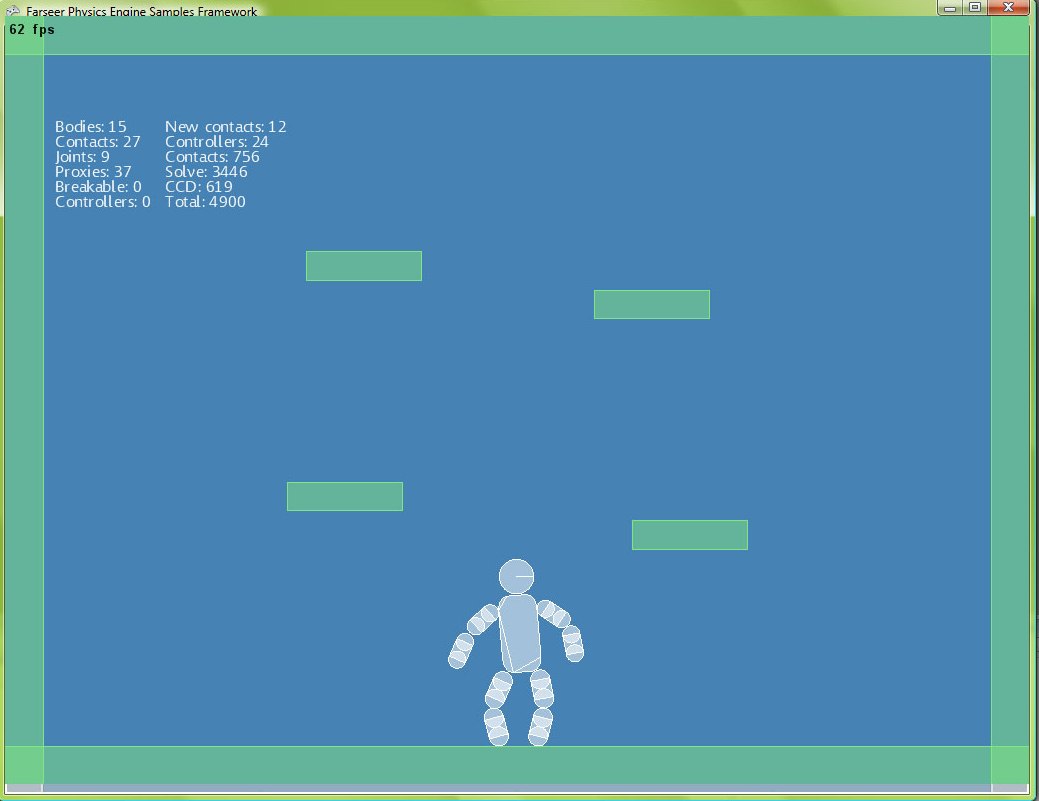Click the Bodies: 15 debug stat
This screenshot has height=801, width=1039.
(90, 127)
